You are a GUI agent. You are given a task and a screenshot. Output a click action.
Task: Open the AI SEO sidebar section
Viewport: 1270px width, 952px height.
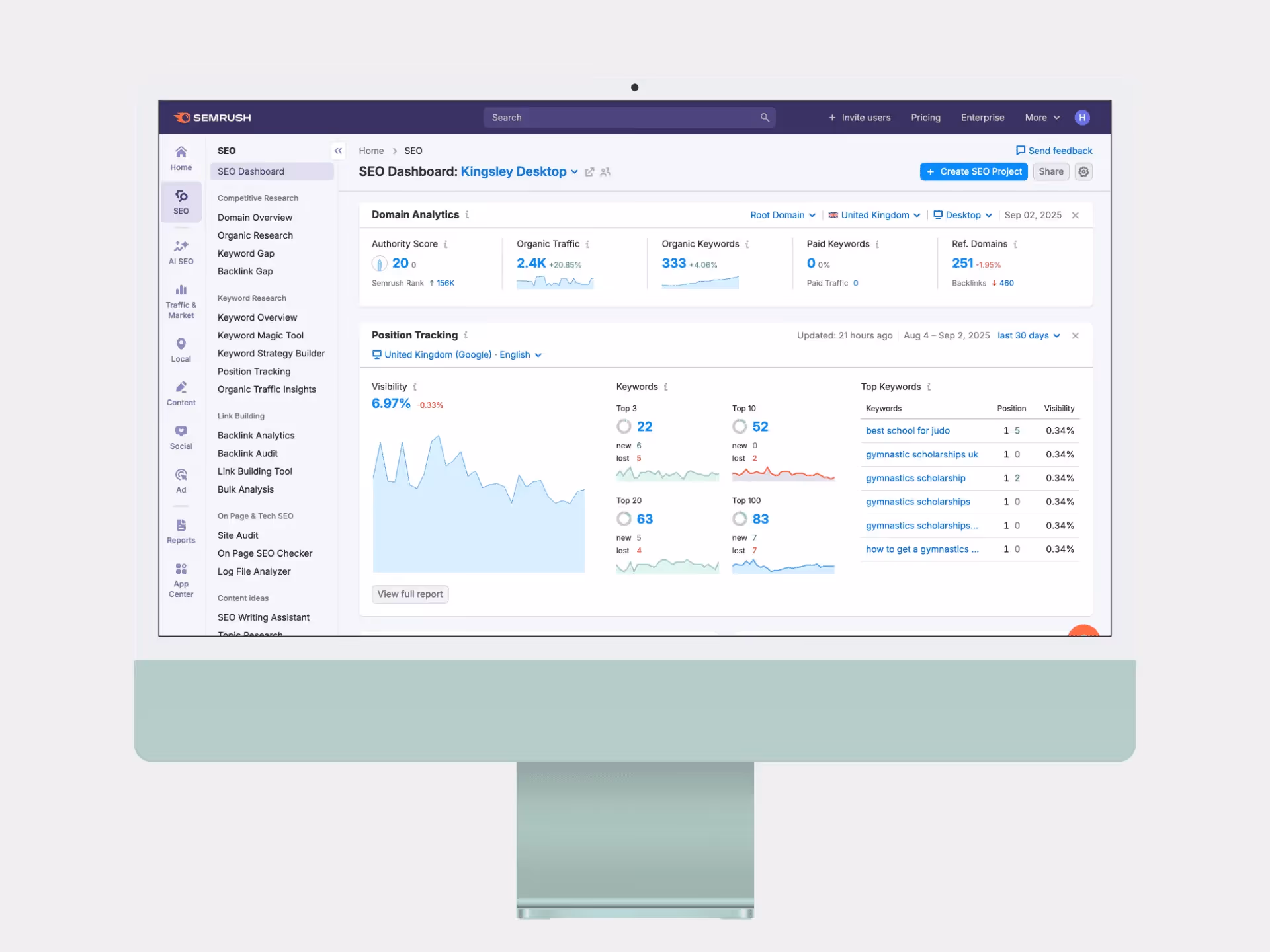pyautogui.click(x=181, y=252)
